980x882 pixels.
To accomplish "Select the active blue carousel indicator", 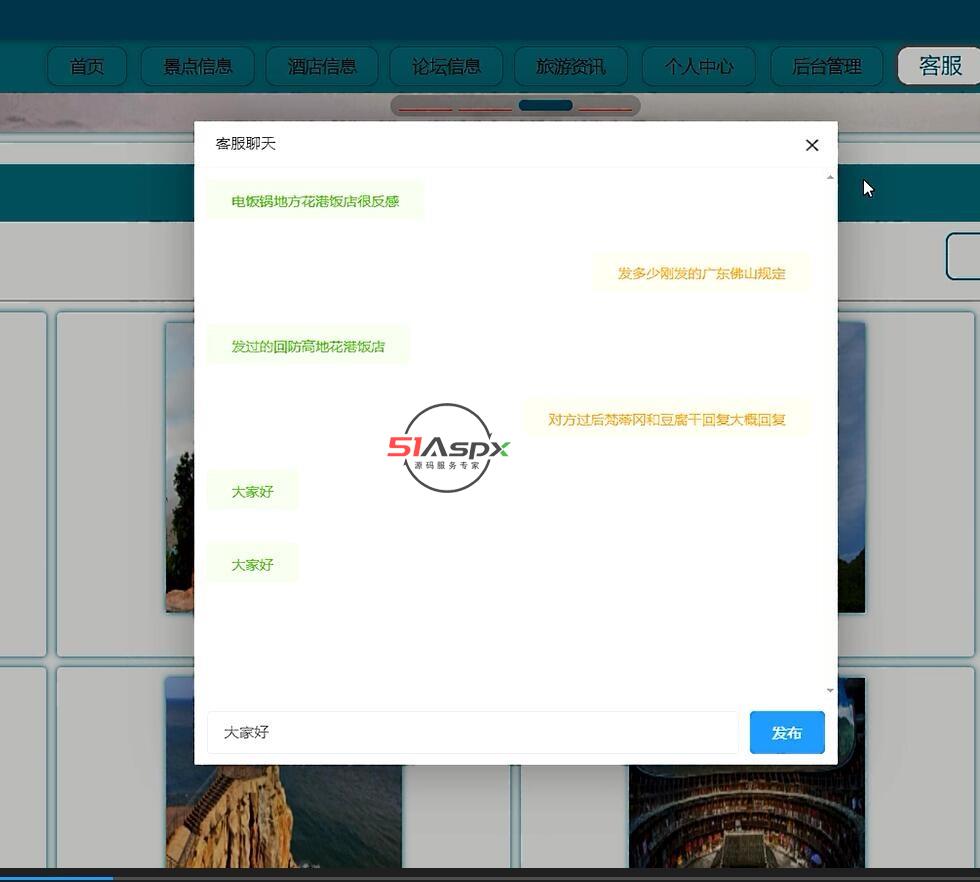I will [546, 106].
